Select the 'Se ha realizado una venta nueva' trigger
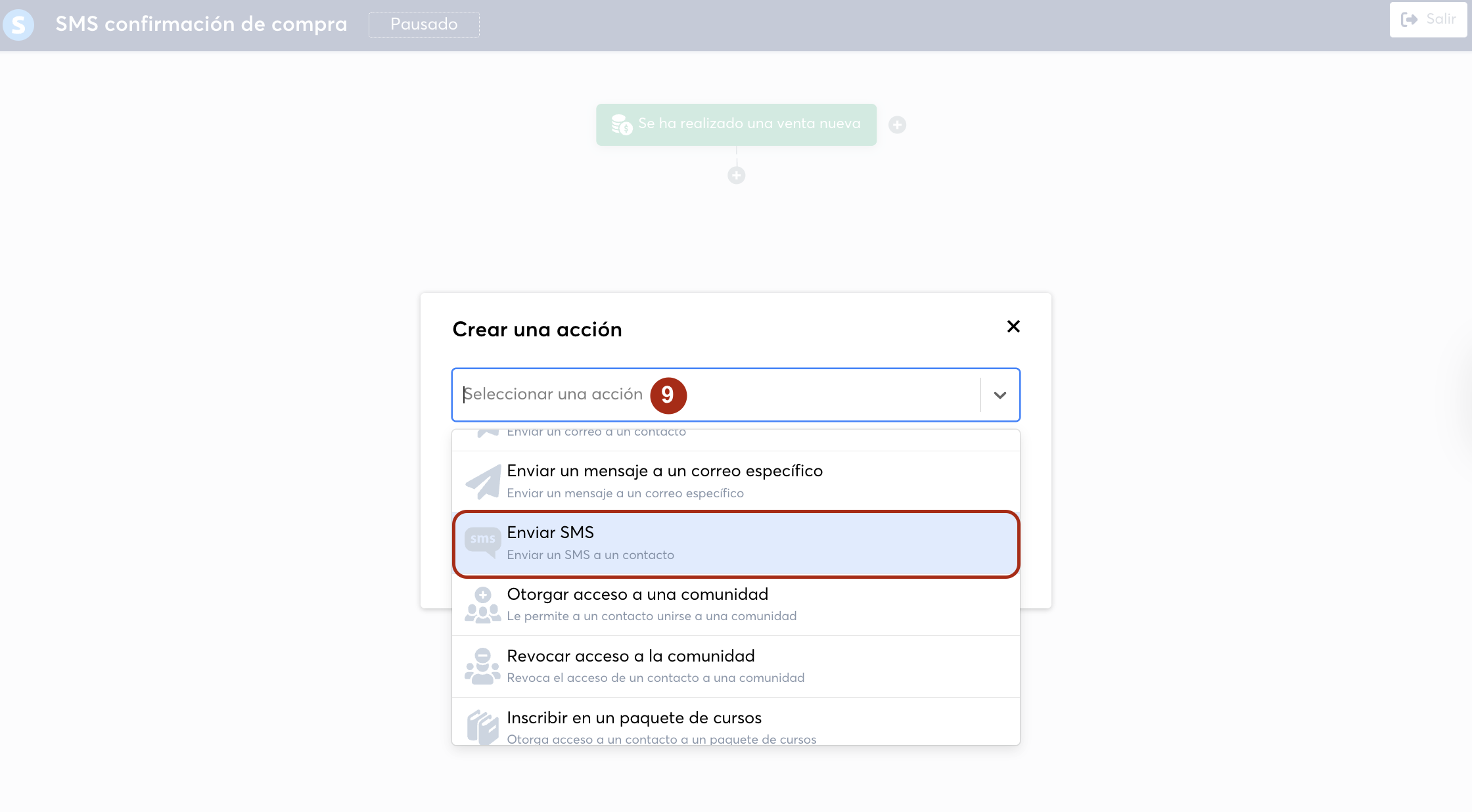The width and height of the screenshot is (1472, 812). point(748,124)
